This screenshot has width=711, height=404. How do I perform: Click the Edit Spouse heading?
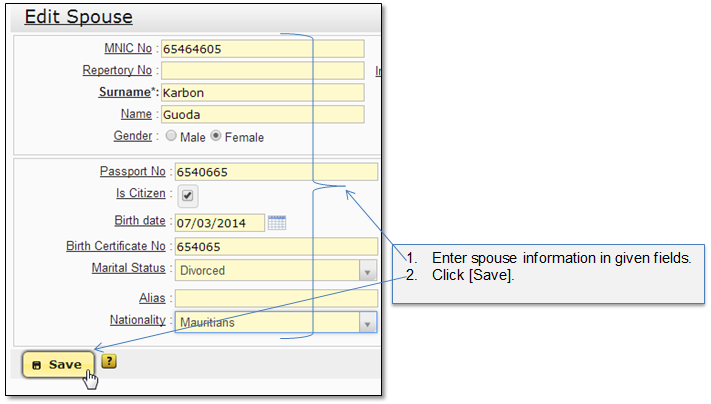[x=78, y=17]
